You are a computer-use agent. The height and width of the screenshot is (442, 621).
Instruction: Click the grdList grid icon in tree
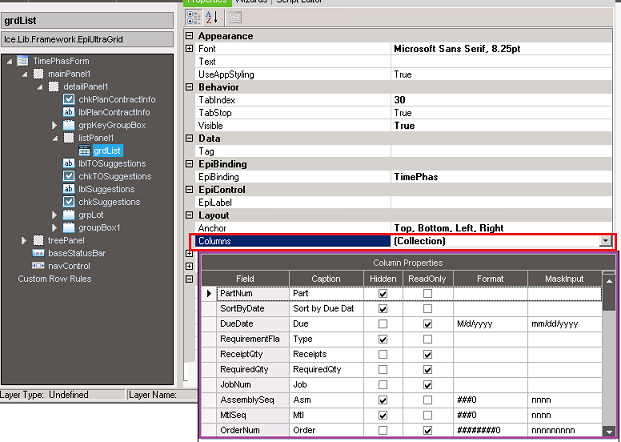[x=84, y=151]
